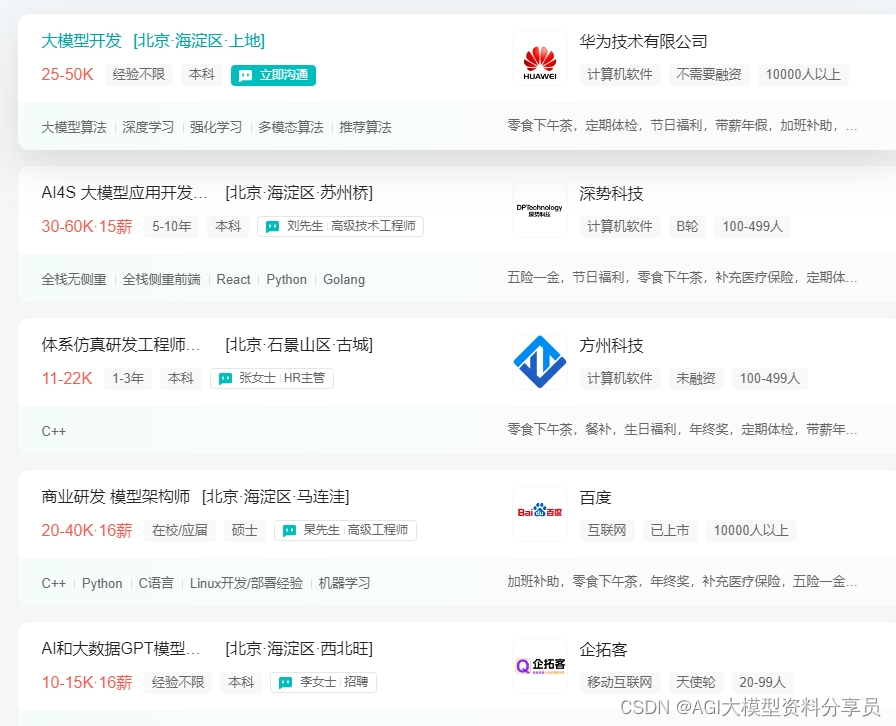Click chat icon beside 刘先生 高级技术工程师
896x726 pixels.
(x=273, y=226)
